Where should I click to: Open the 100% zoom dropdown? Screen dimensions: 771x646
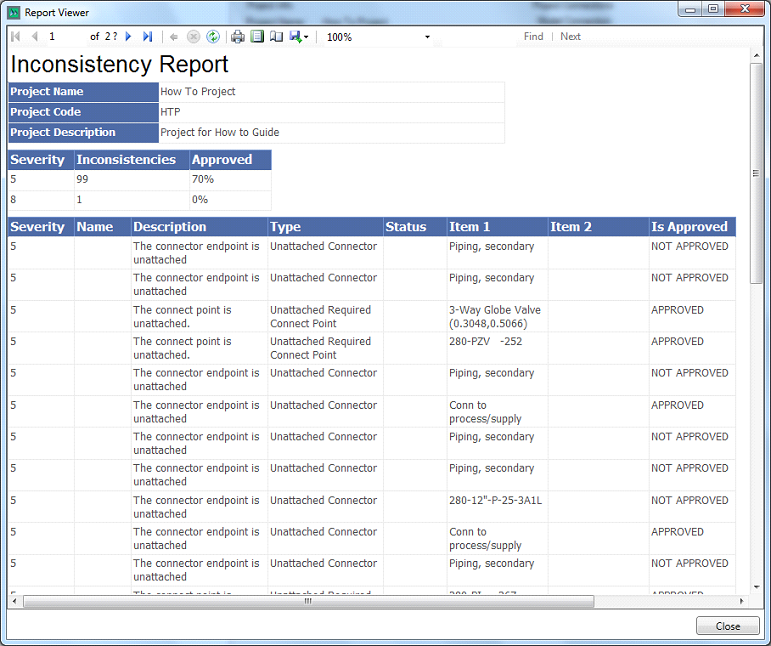pyautogui.click(x=427, y=37)
